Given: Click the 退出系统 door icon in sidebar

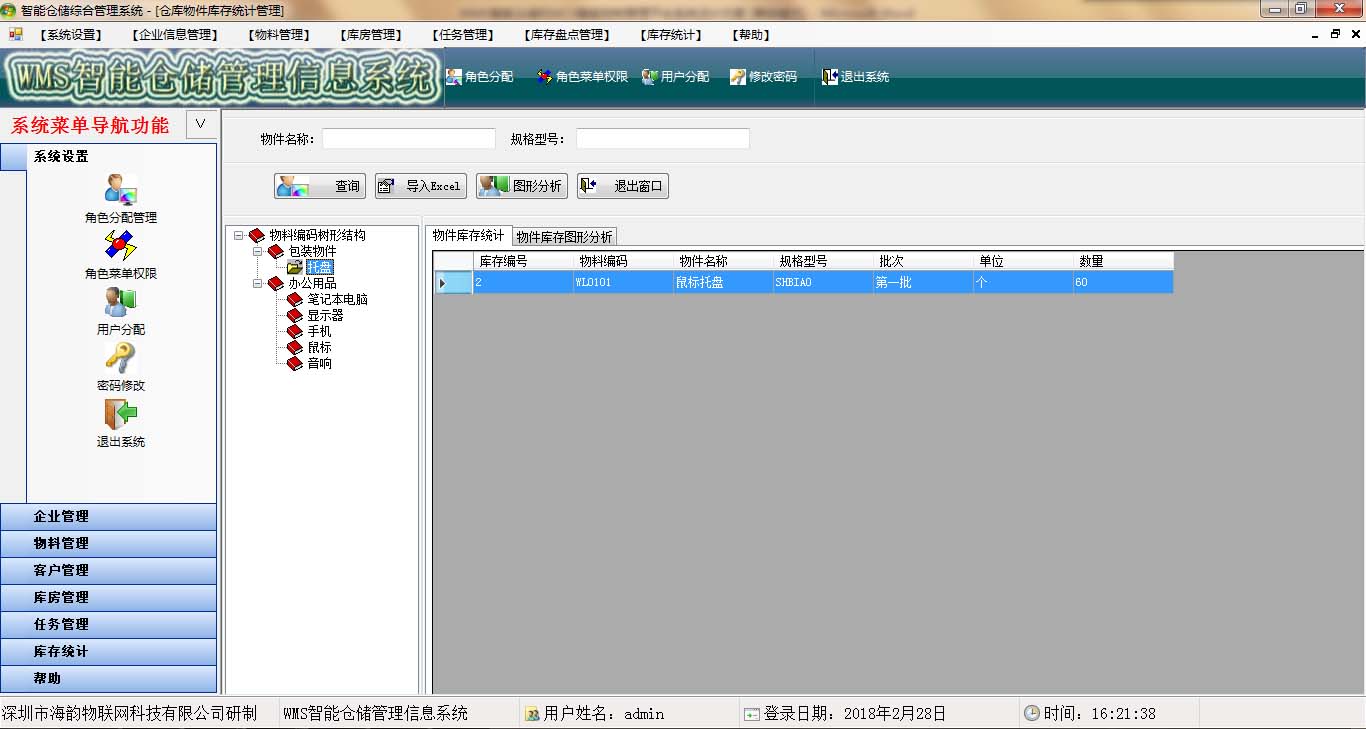Looking at the screenshot, I should (x=121, y=414).
